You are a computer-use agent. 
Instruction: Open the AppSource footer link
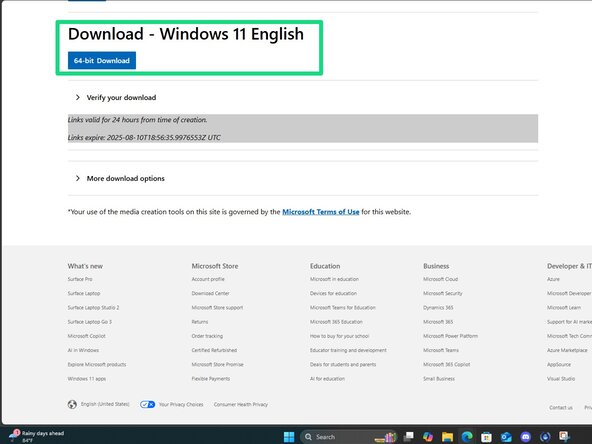[x=559, y=365]
